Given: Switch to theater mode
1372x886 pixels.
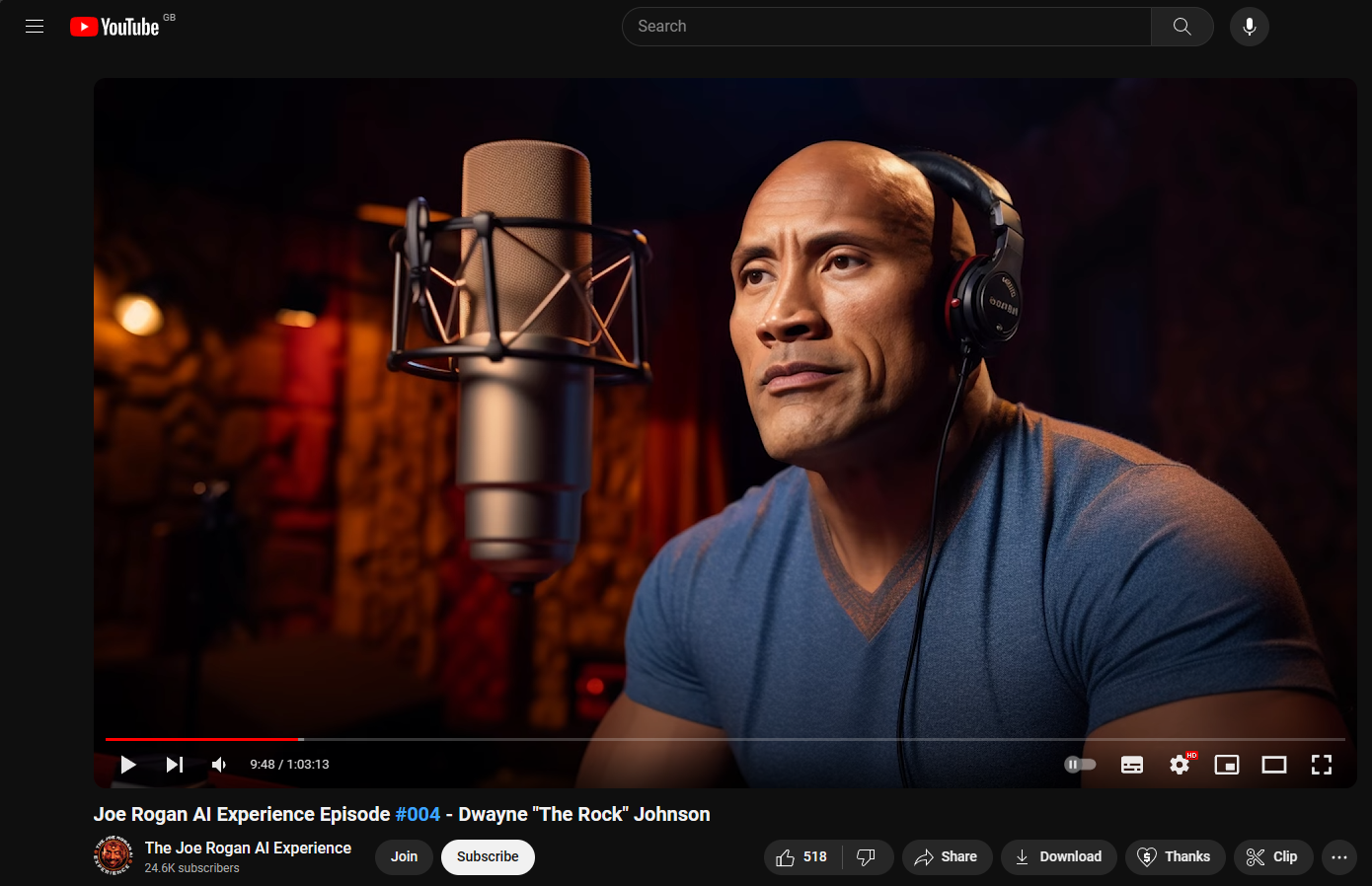Looking at the screenshot, I should pos(1274,765).
